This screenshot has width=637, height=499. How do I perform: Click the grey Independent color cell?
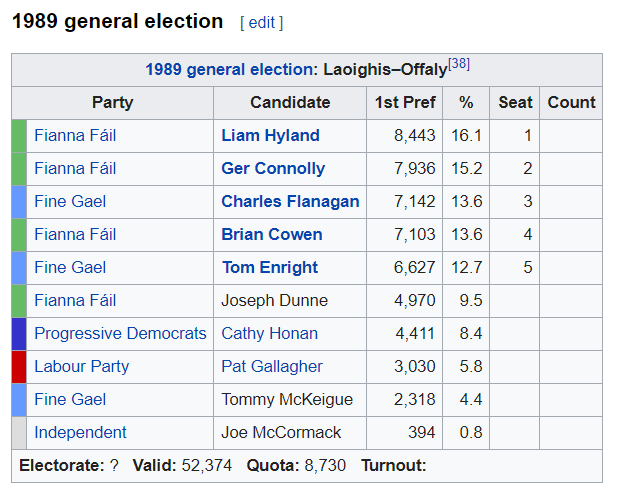click(x=19, y=433)
